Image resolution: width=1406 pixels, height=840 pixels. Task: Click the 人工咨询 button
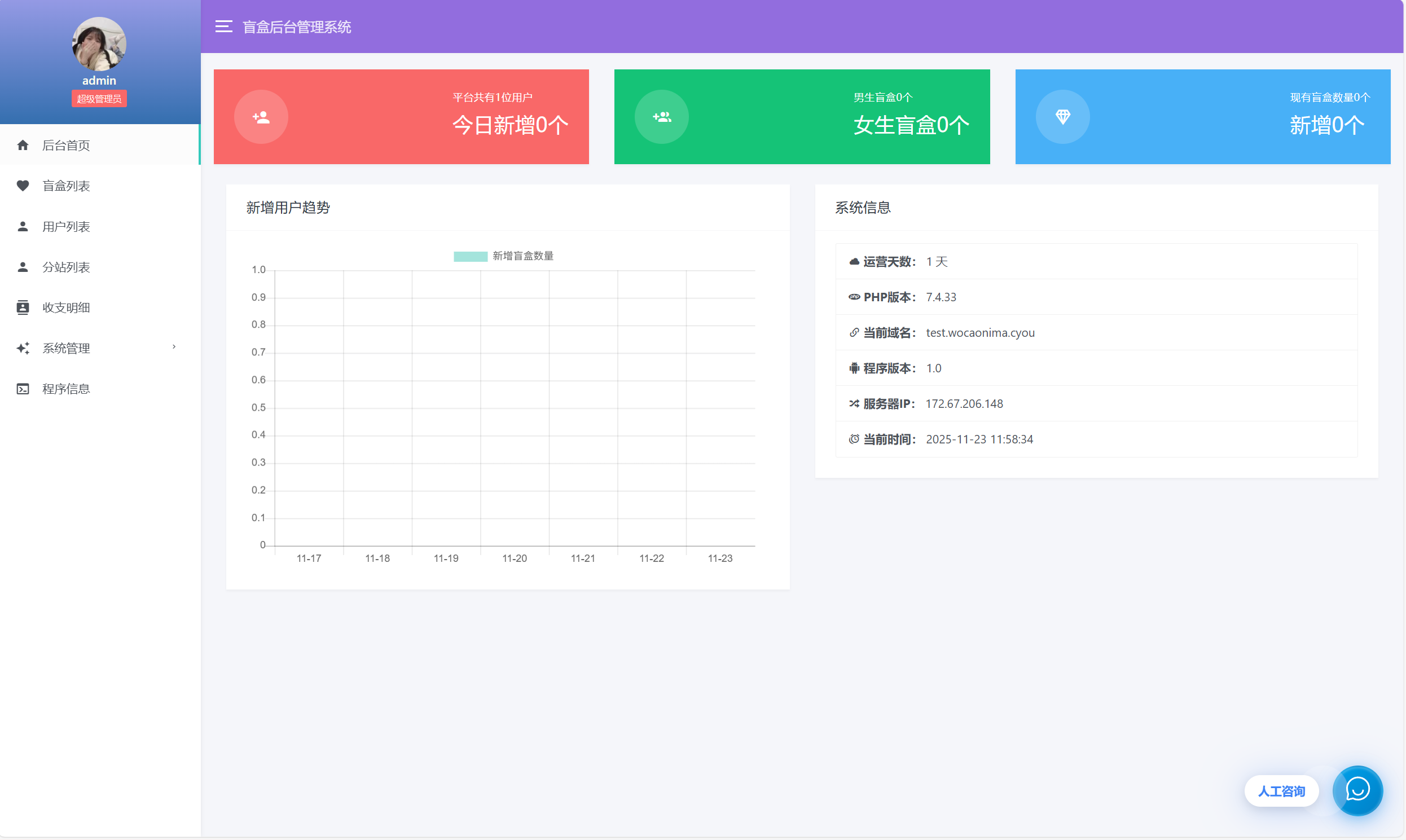tap(1281, 791)
